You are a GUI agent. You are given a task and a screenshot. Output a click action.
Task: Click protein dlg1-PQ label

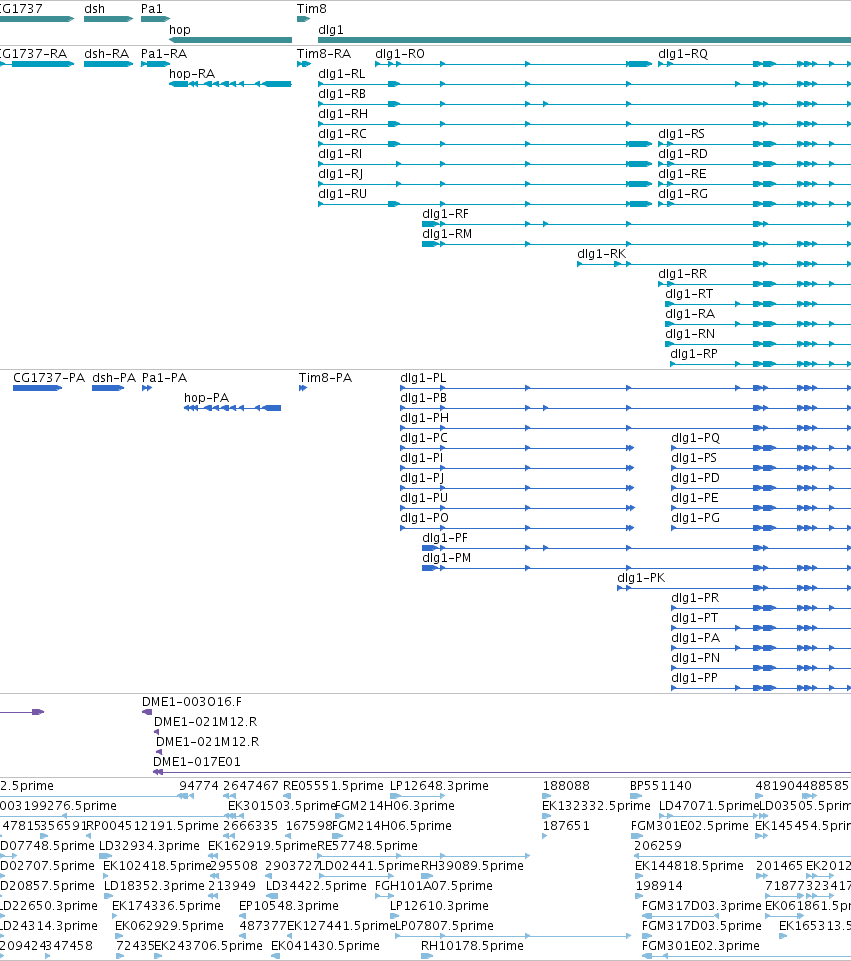(695, 438)
